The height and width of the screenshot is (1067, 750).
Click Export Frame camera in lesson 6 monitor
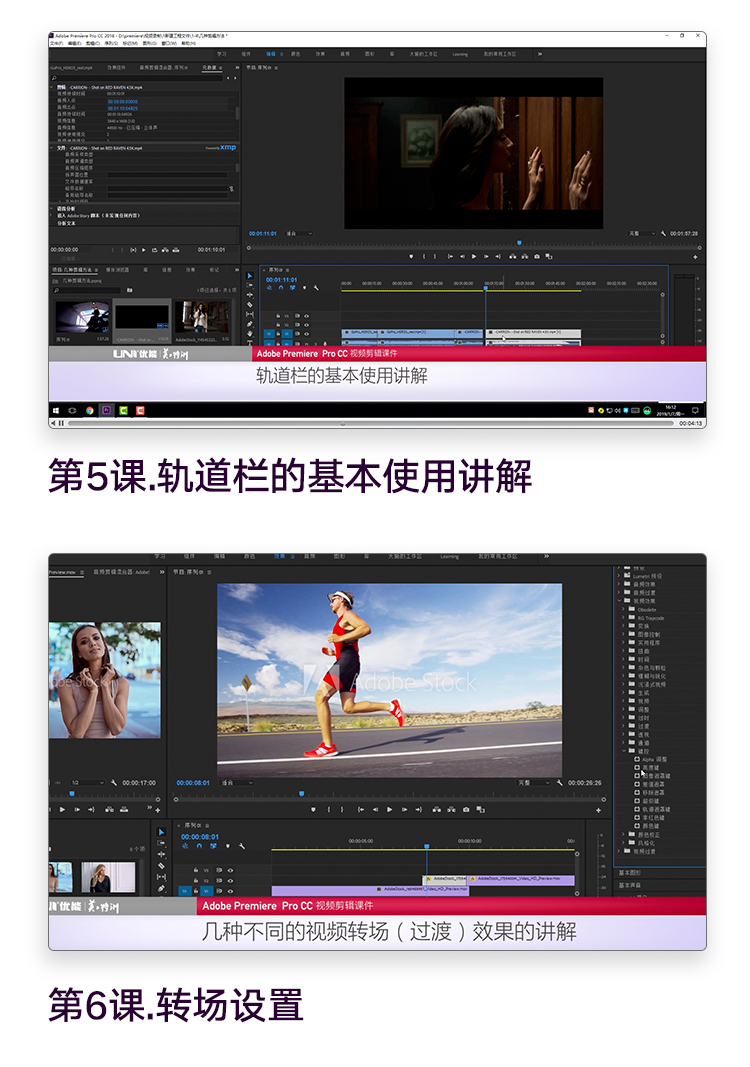point(466,810)
